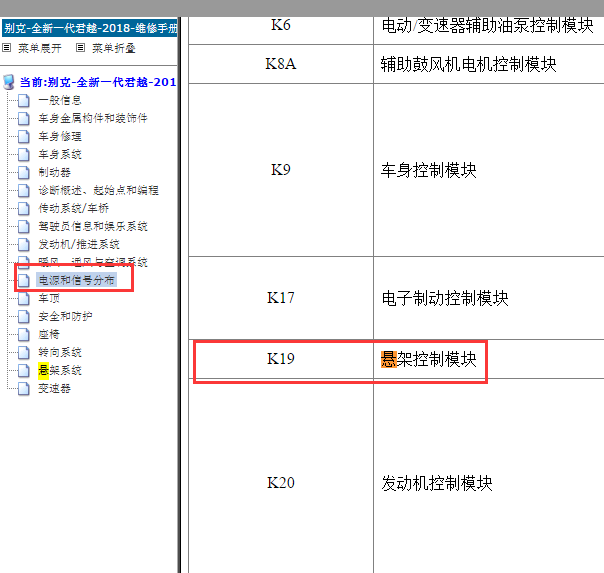The width and height of the screenshot is (604, 573).
Task: Click the page icon beside 转向系统
Action: click(x=24, y=352)
